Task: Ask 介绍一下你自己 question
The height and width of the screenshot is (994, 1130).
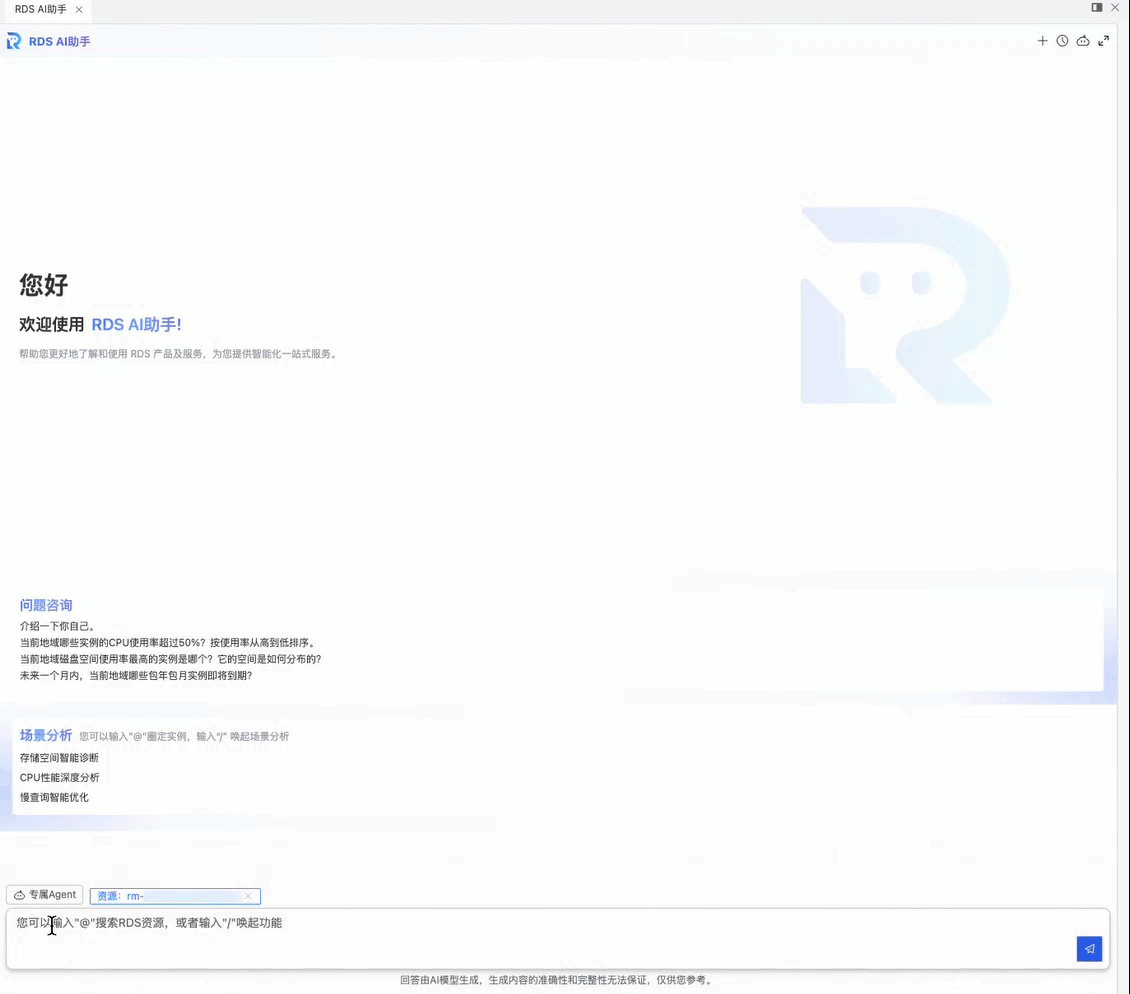Action: [x=58, y=626]
